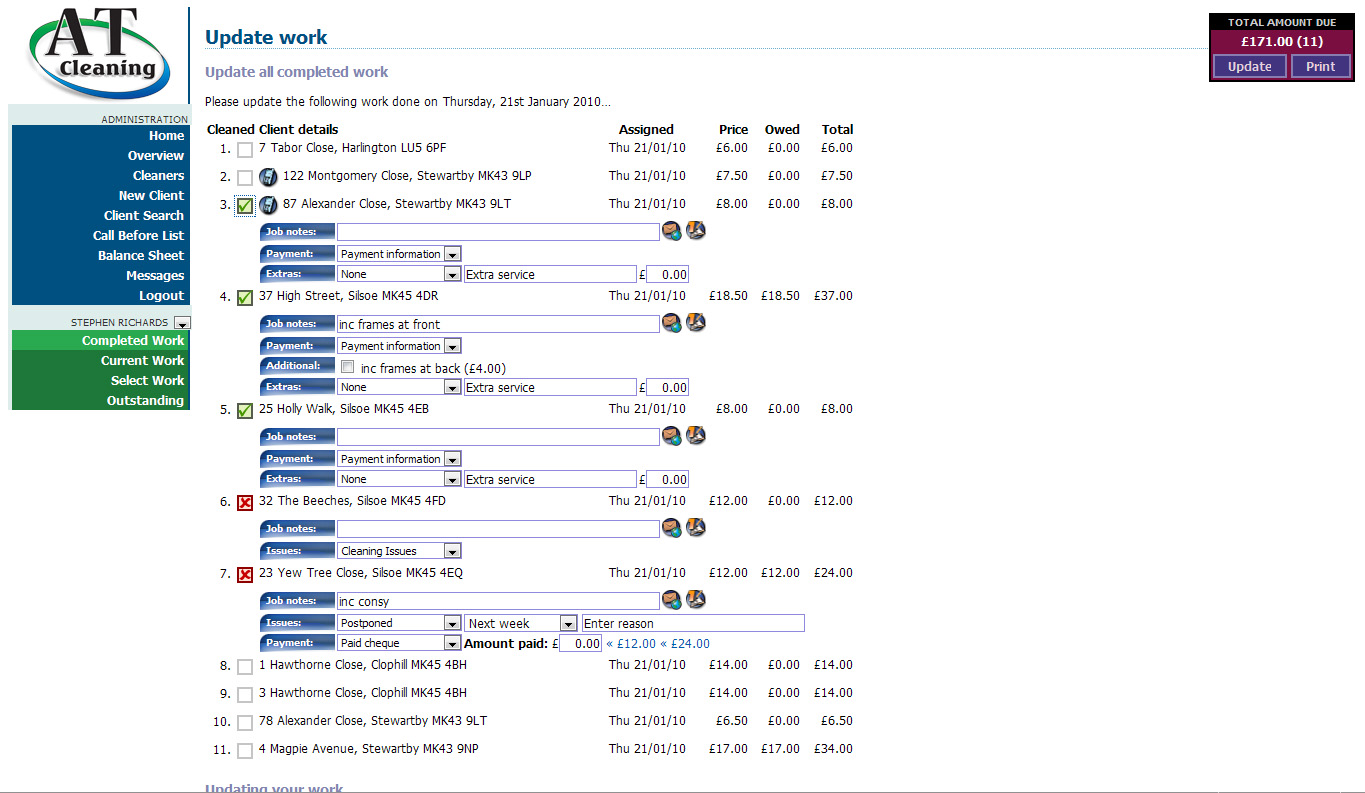
Task: Open Outstanding in the cleaner menu
Action: (145, 401)
